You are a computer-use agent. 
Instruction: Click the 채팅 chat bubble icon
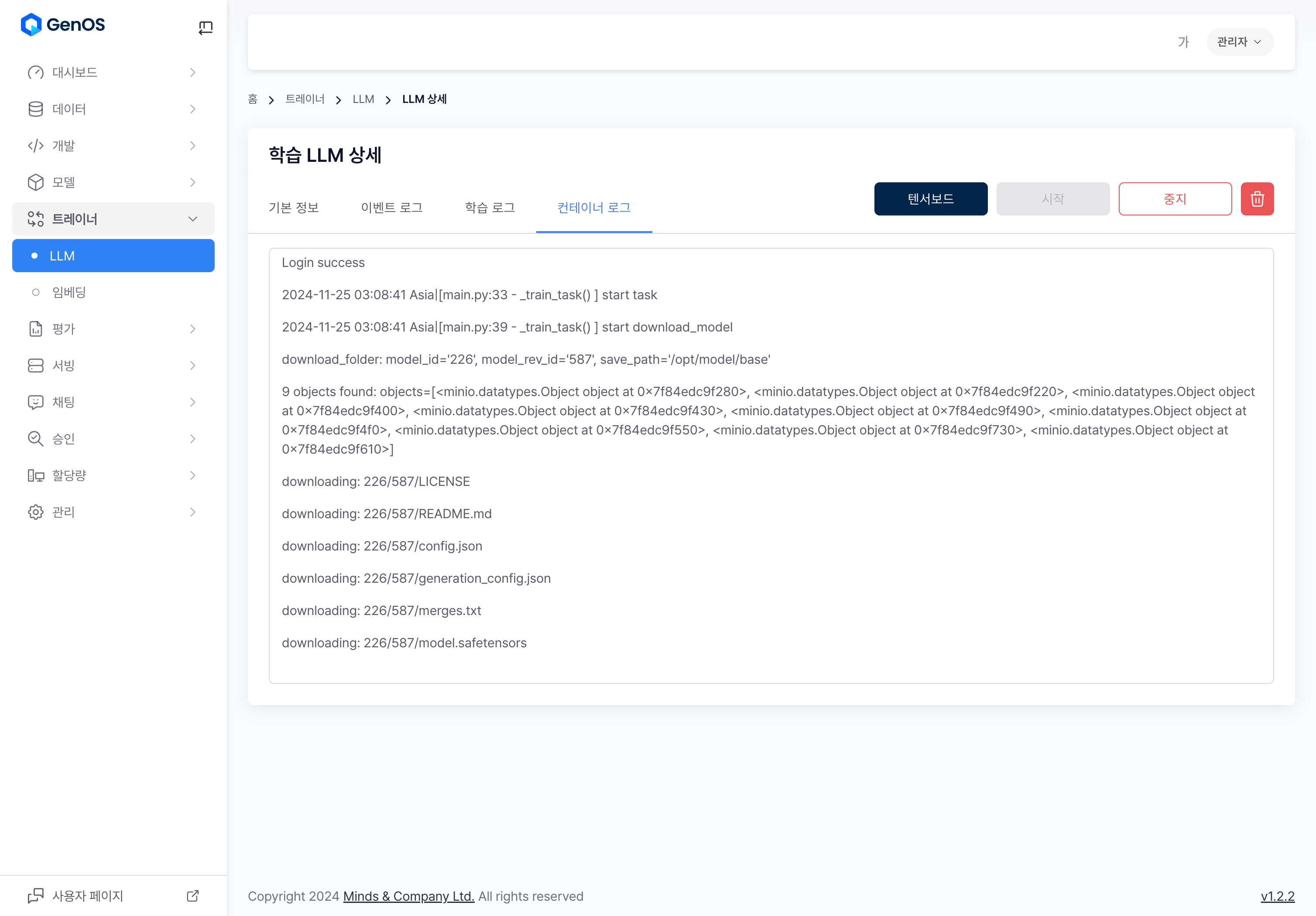click(35, 402)
